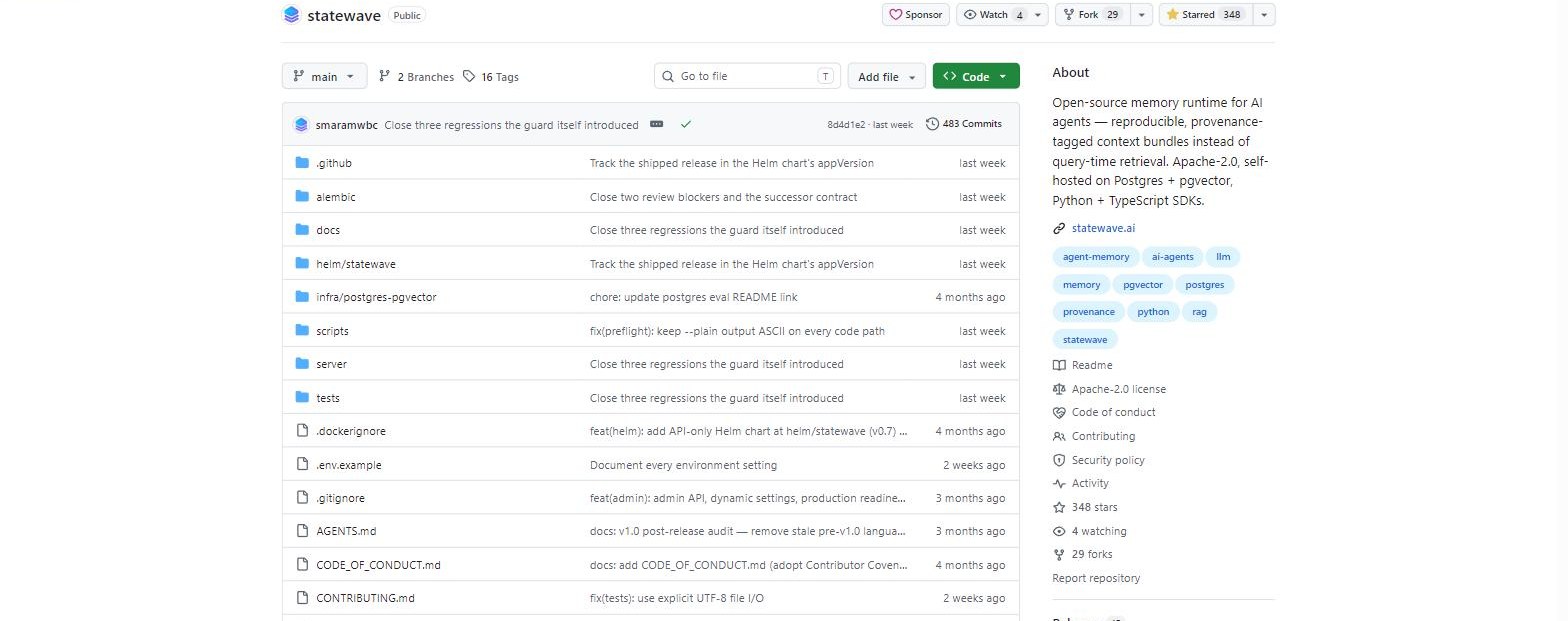Open the green Code dropdown
Image resolution: width=1568 pixels, height=621 pixels.
coord(976,77)
